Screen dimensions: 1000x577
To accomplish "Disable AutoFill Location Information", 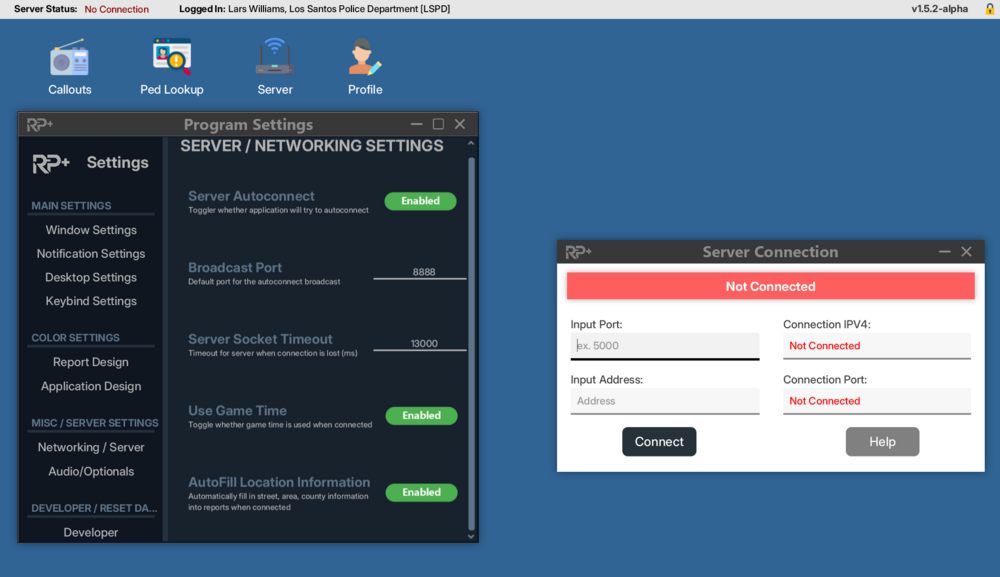I will pyautogui.click(x=421, y=492).
